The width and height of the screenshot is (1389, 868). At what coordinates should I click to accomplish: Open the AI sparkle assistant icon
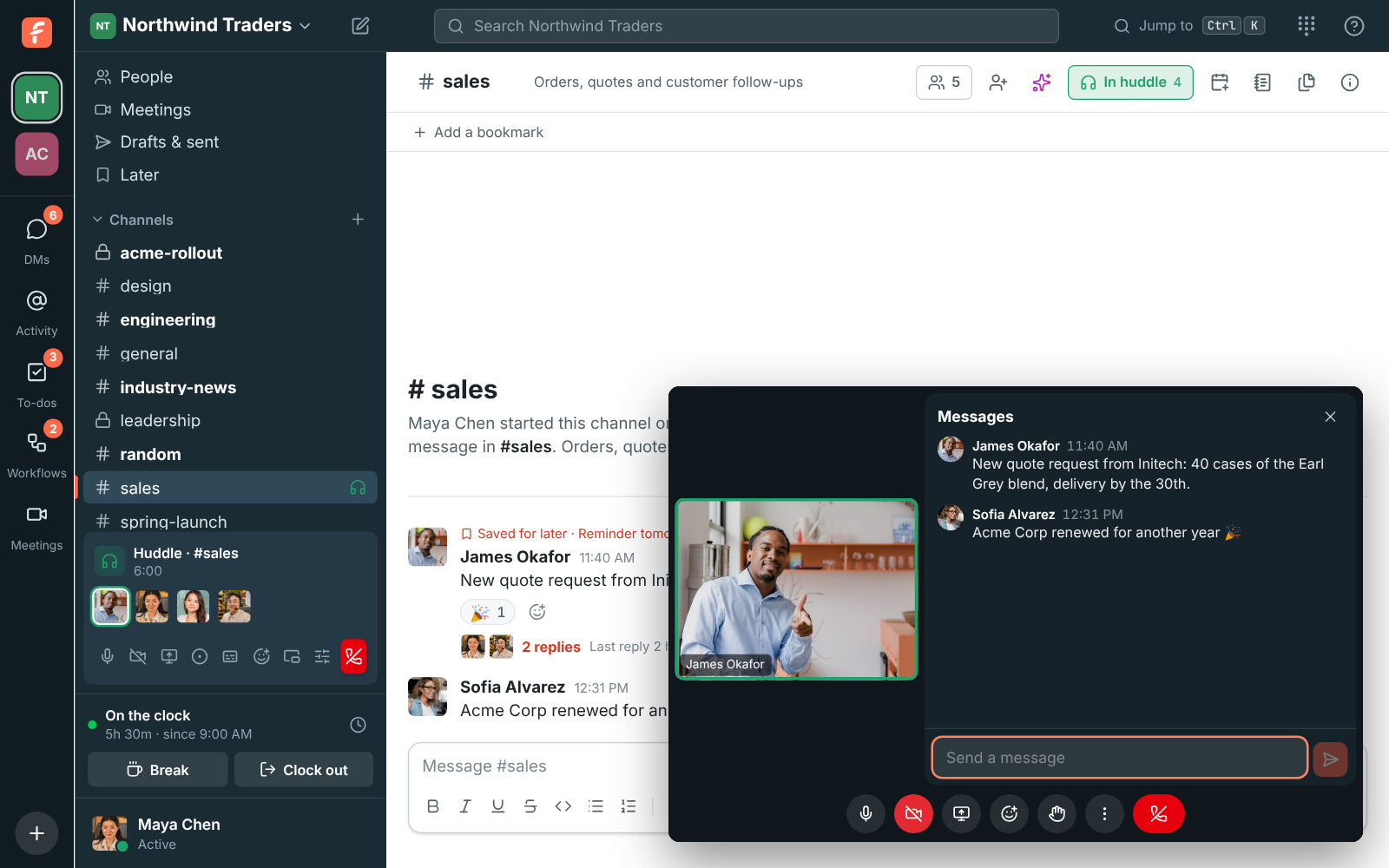click(1042, 82)
